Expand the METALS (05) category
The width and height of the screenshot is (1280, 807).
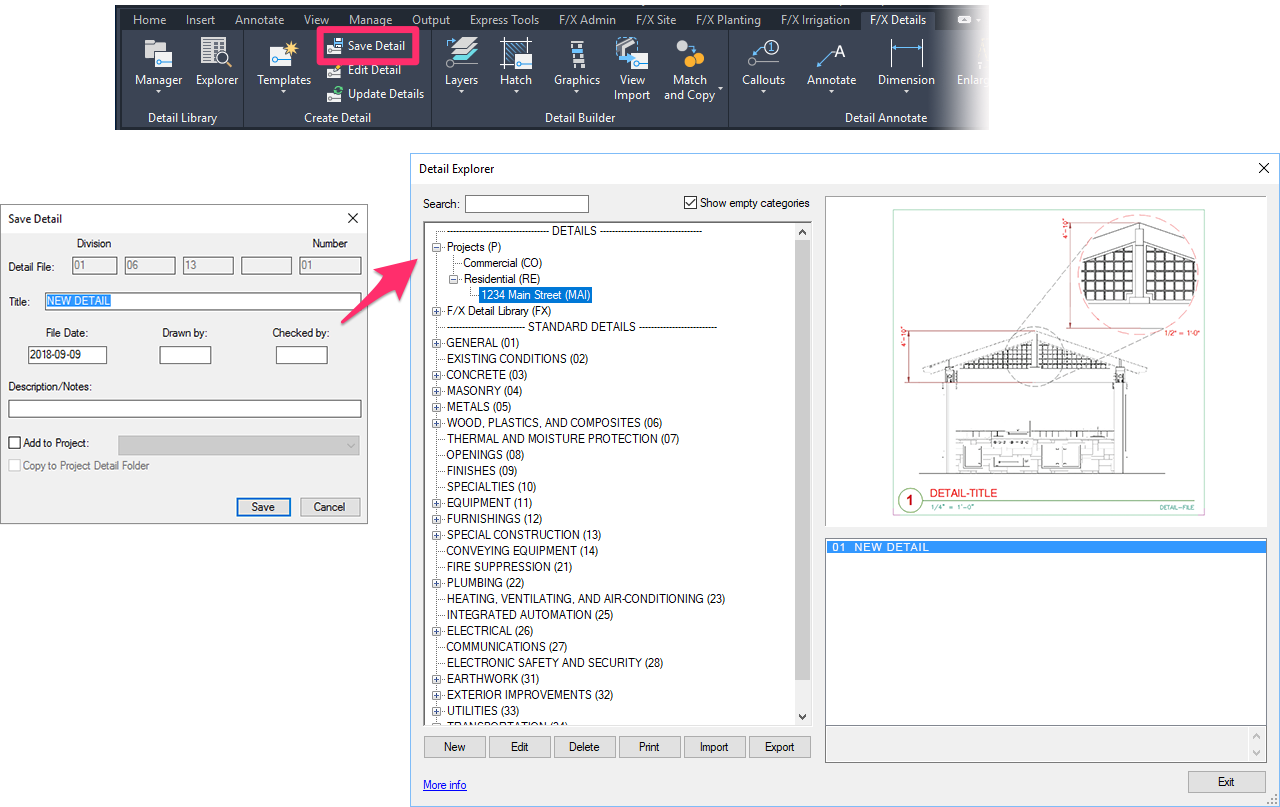click(436, 407)
